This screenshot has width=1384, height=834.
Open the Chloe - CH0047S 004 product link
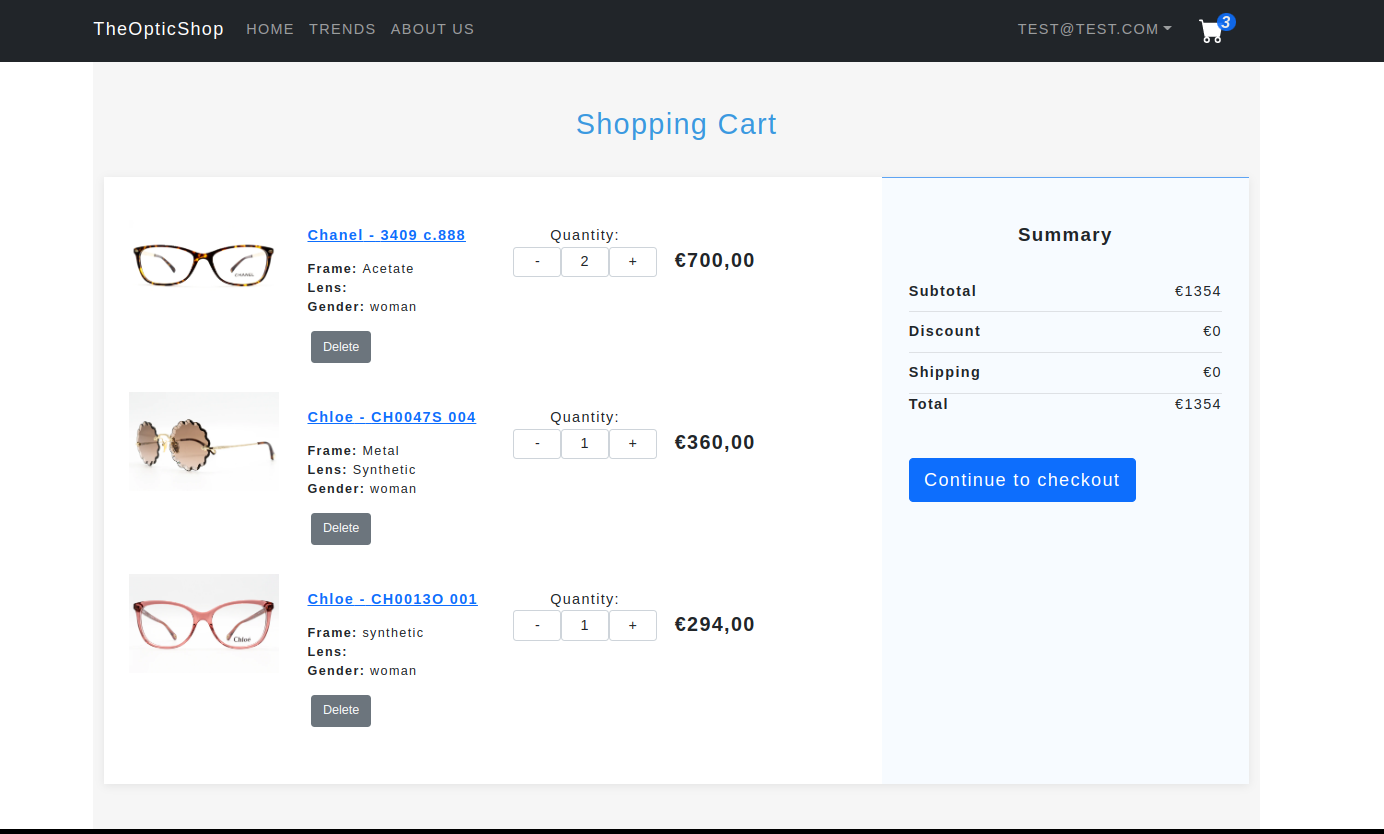point(391,417)
